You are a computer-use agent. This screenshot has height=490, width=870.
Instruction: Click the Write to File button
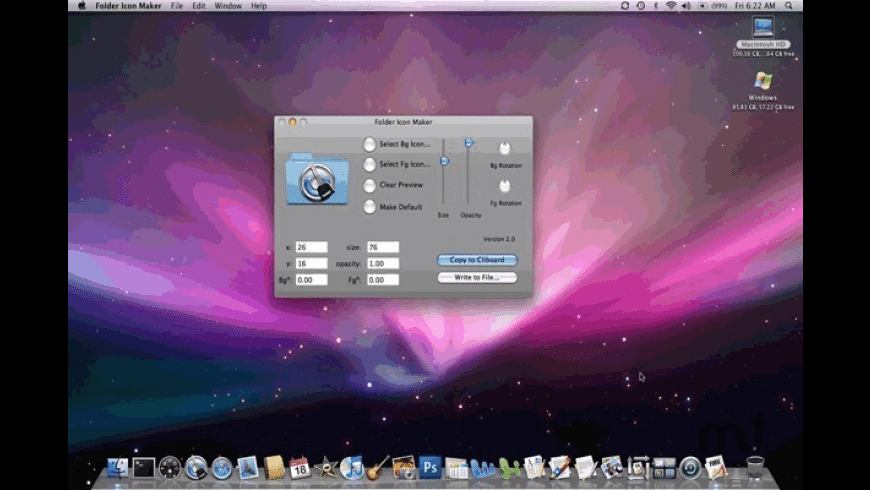click(477, 277)
